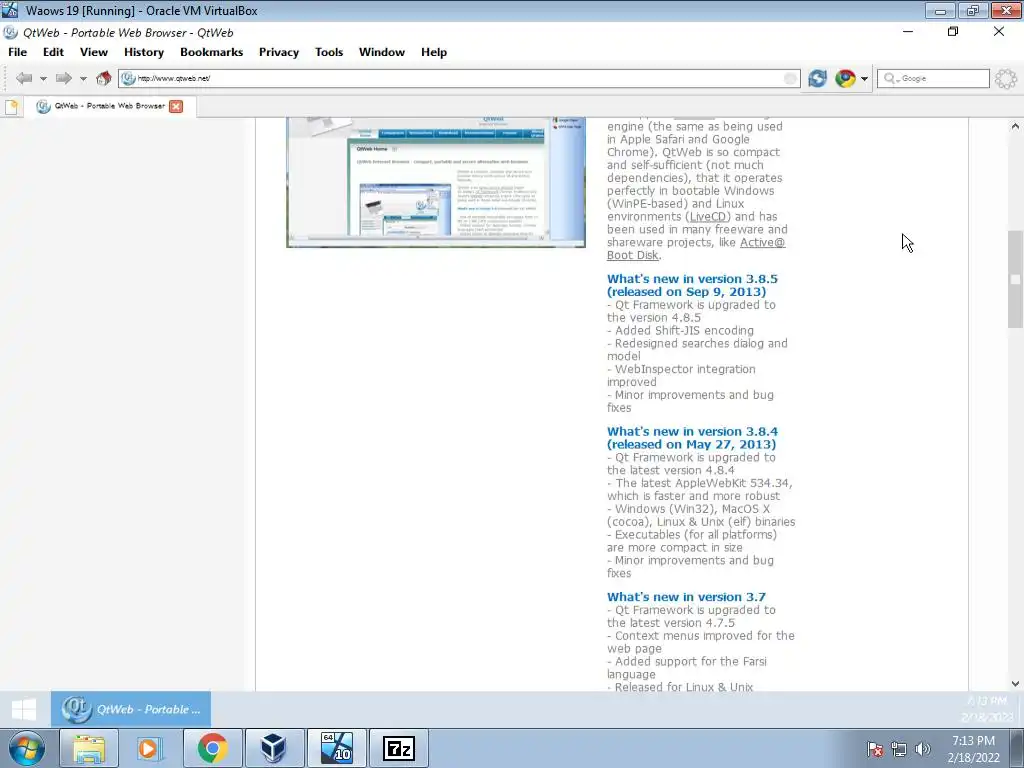1024x768 pixels.
Task: Click What's new in version 3.8.5 heading
Action: coord(692,285)
